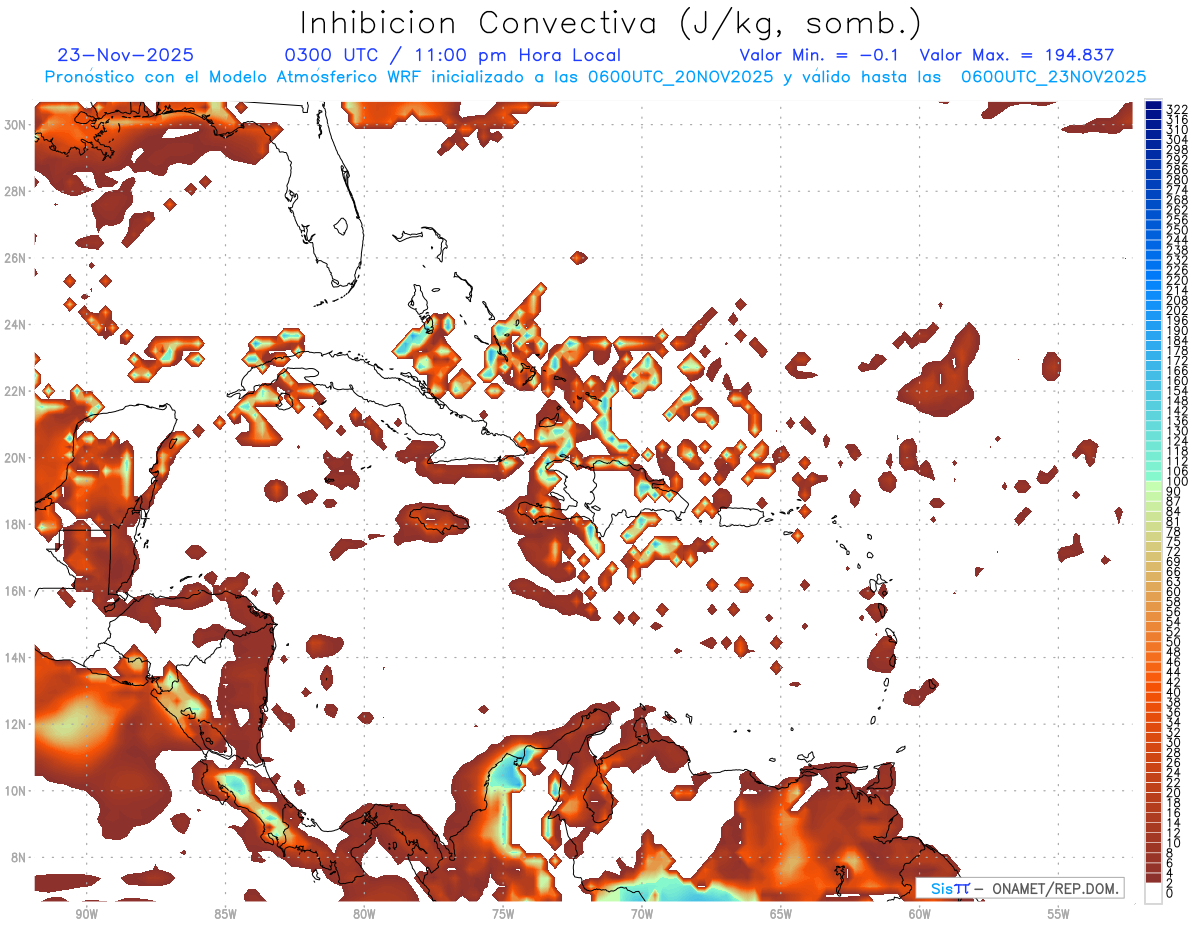Click the 55W longitude label
This screenshot has width=1200, height=927.
[1059, 914]
